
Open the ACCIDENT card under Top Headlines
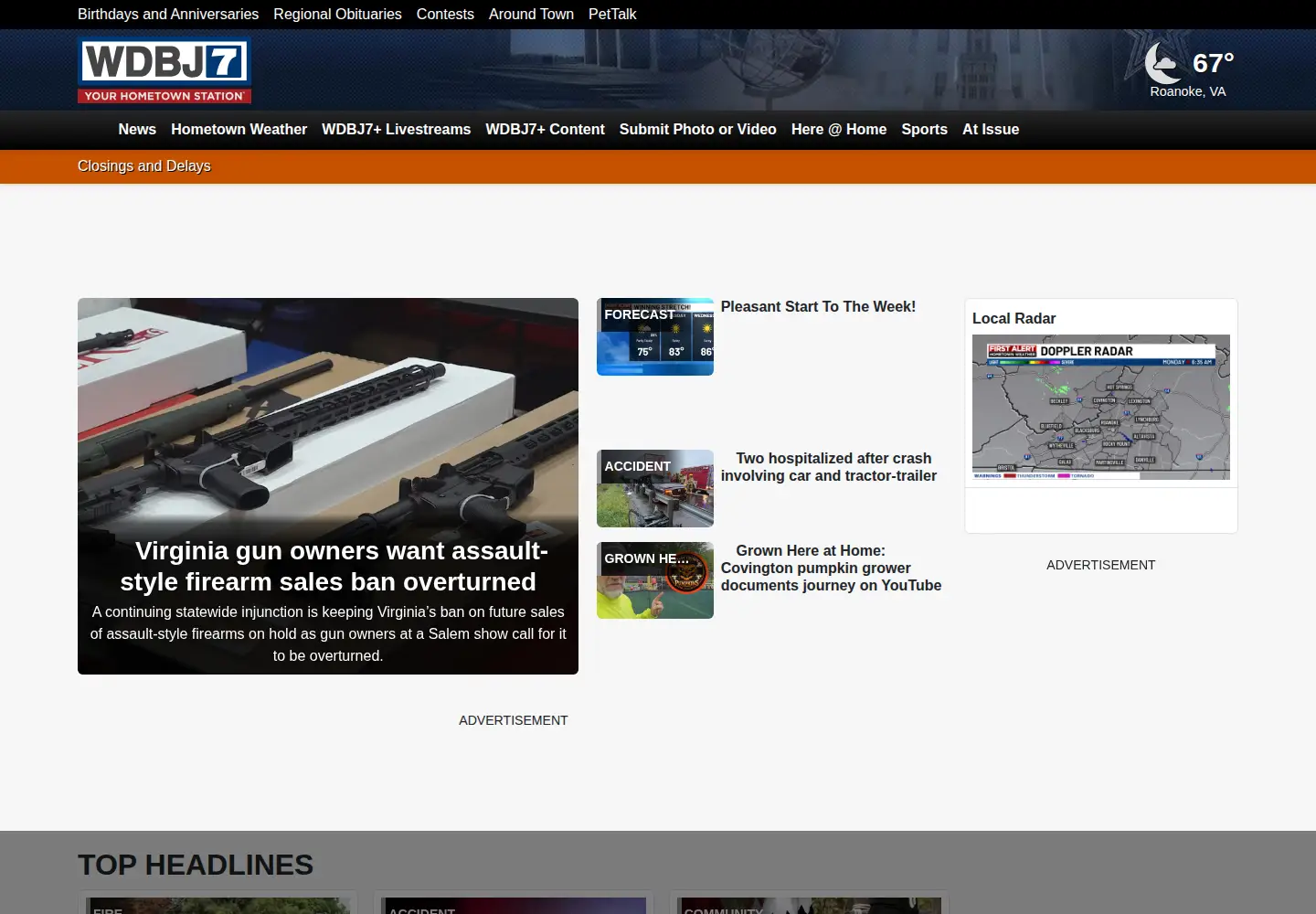point(514,904)
